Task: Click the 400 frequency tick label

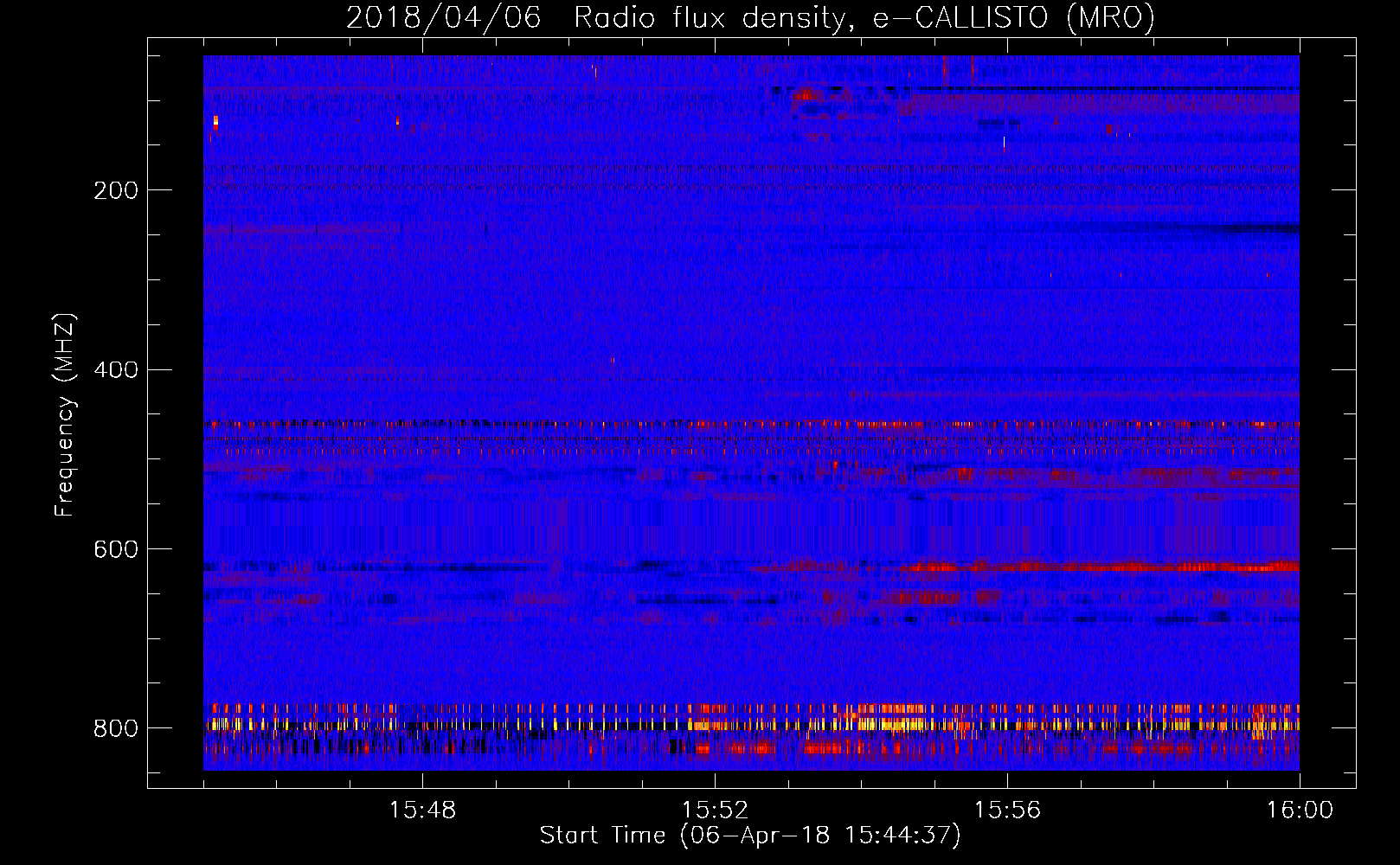Action: [115, 370]
